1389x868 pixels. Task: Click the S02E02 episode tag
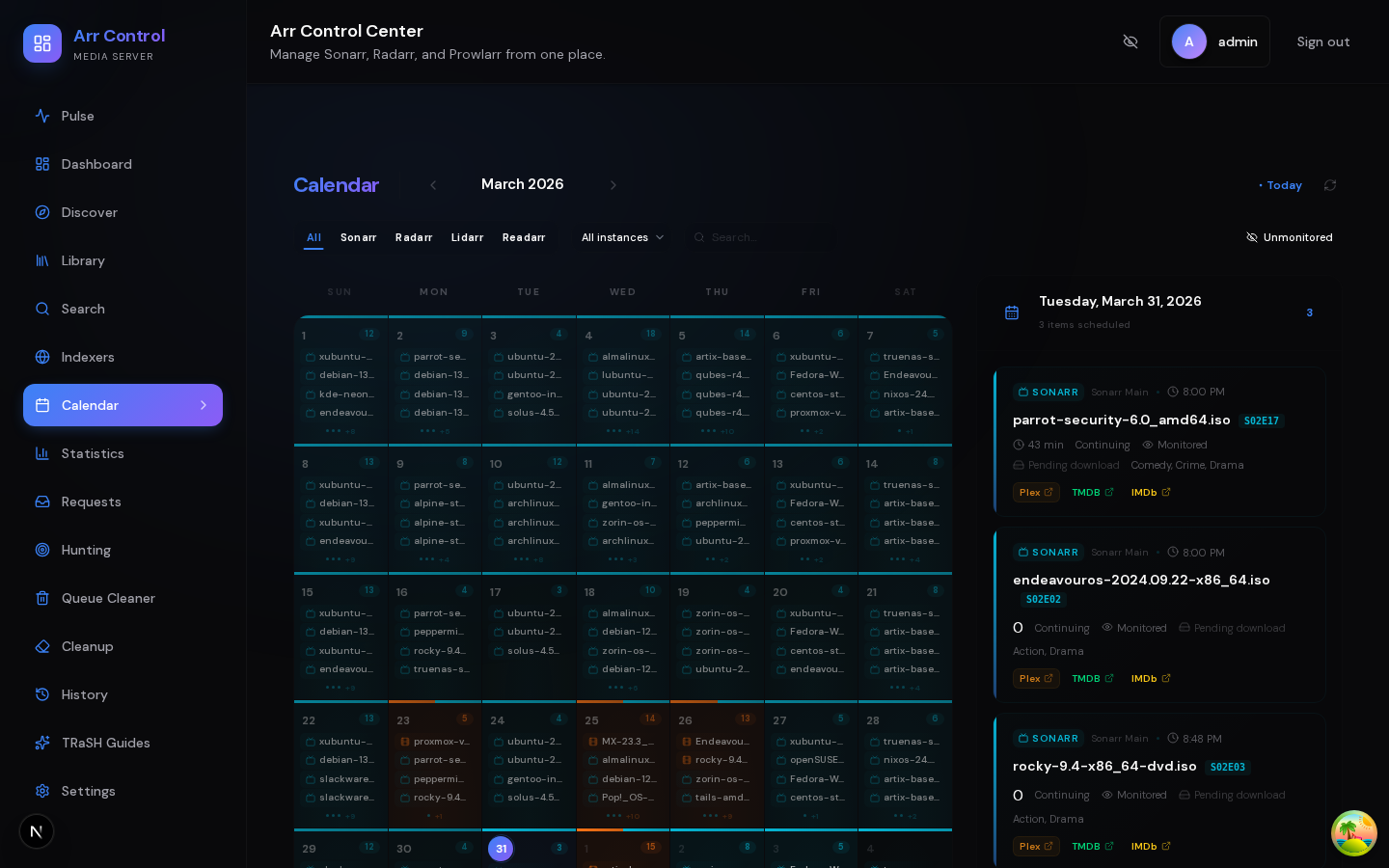tap(1043, 599)
